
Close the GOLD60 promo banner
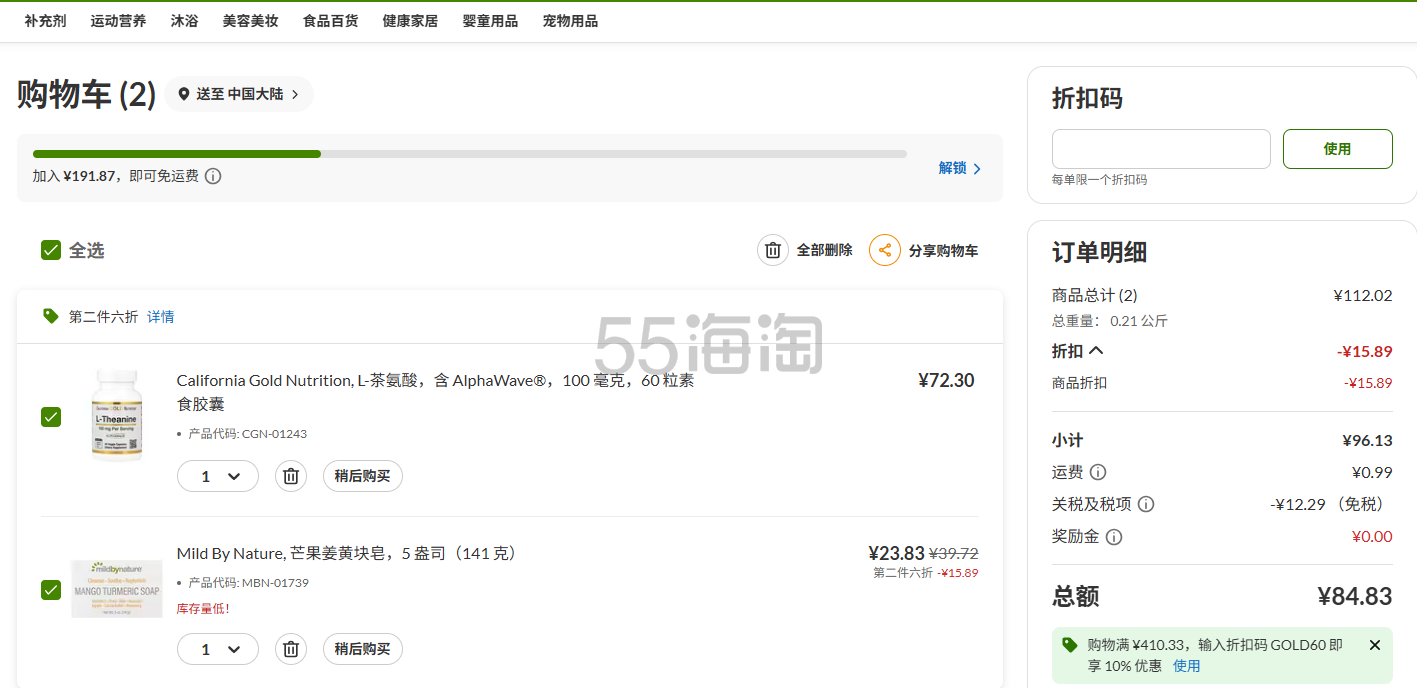[x=1374, y=645]
